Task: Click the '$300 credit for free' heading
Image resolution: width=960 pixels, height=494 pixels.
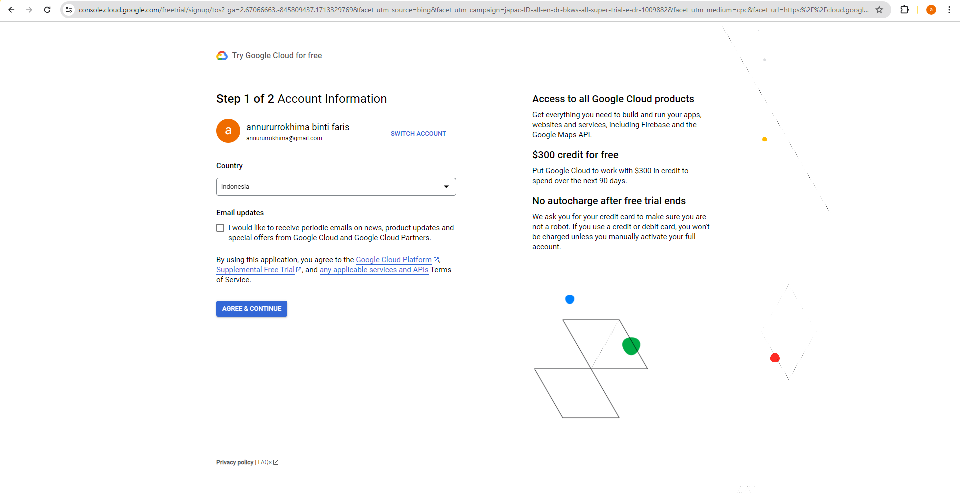Action: pyautogui.click(x=575, y=155)
